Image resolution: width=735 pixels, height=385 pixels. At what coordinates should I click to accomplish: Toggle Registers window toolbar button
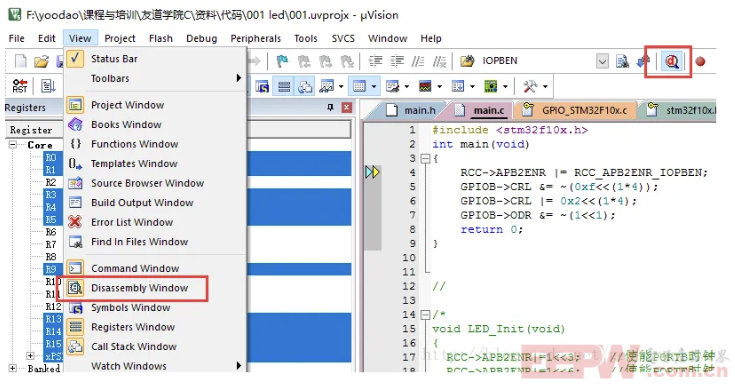[284, 86]
